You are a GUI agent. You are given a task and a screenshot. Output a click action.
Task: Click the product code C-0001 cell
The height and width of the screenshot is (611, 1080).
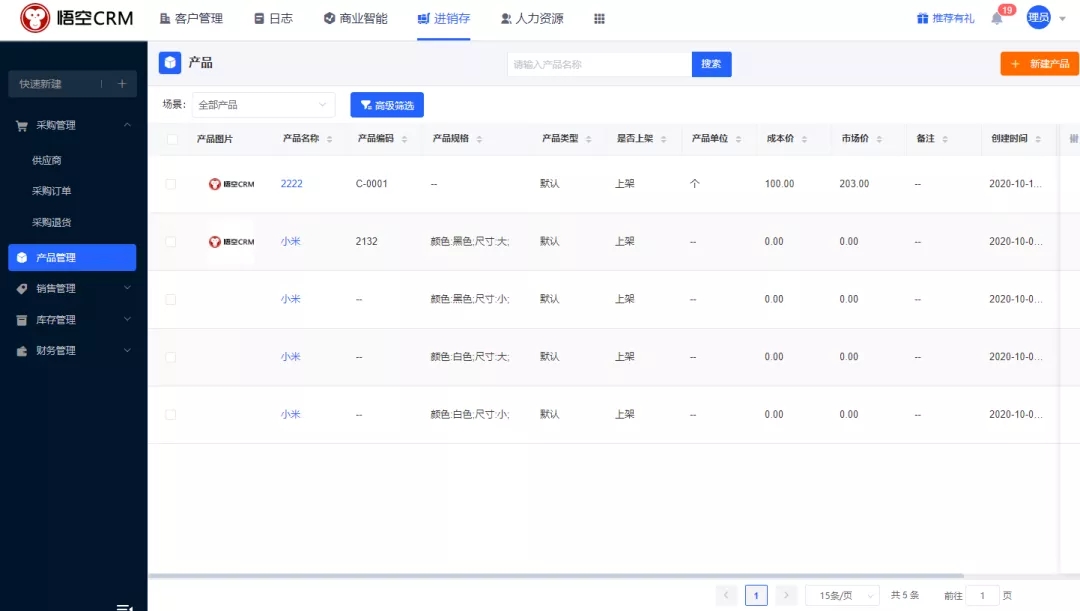pyautogui.click(x=372, y=184)
